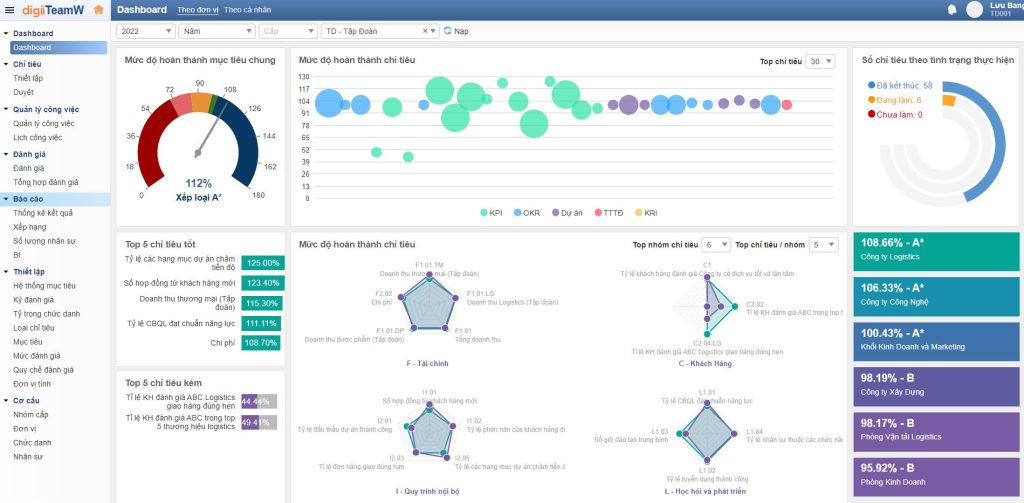Screen dimensions: 1024x503
Task: Toggle Đang làm: 6 legend entry
Action: 895,100
